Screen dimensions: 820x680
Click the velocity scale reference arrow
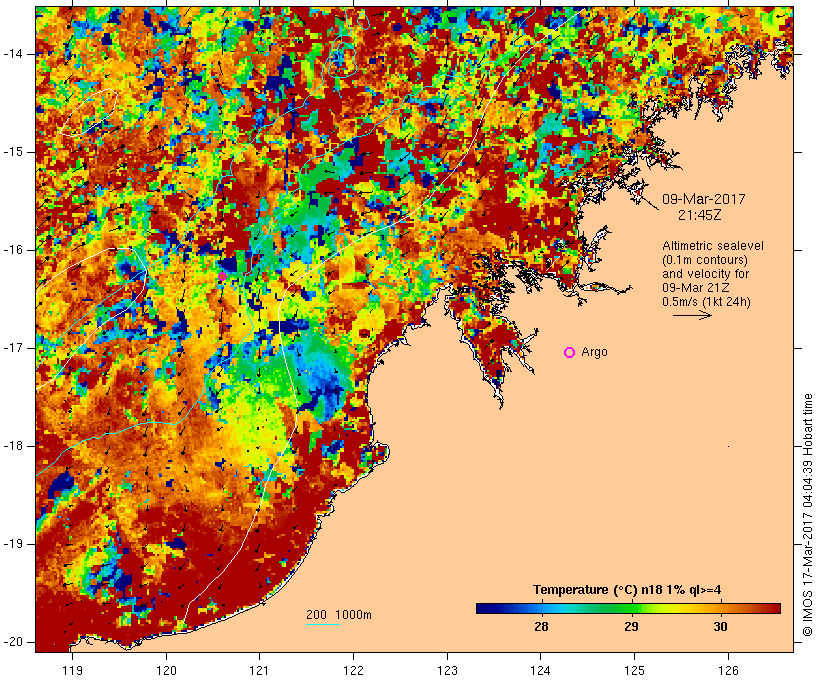point(692,315)
